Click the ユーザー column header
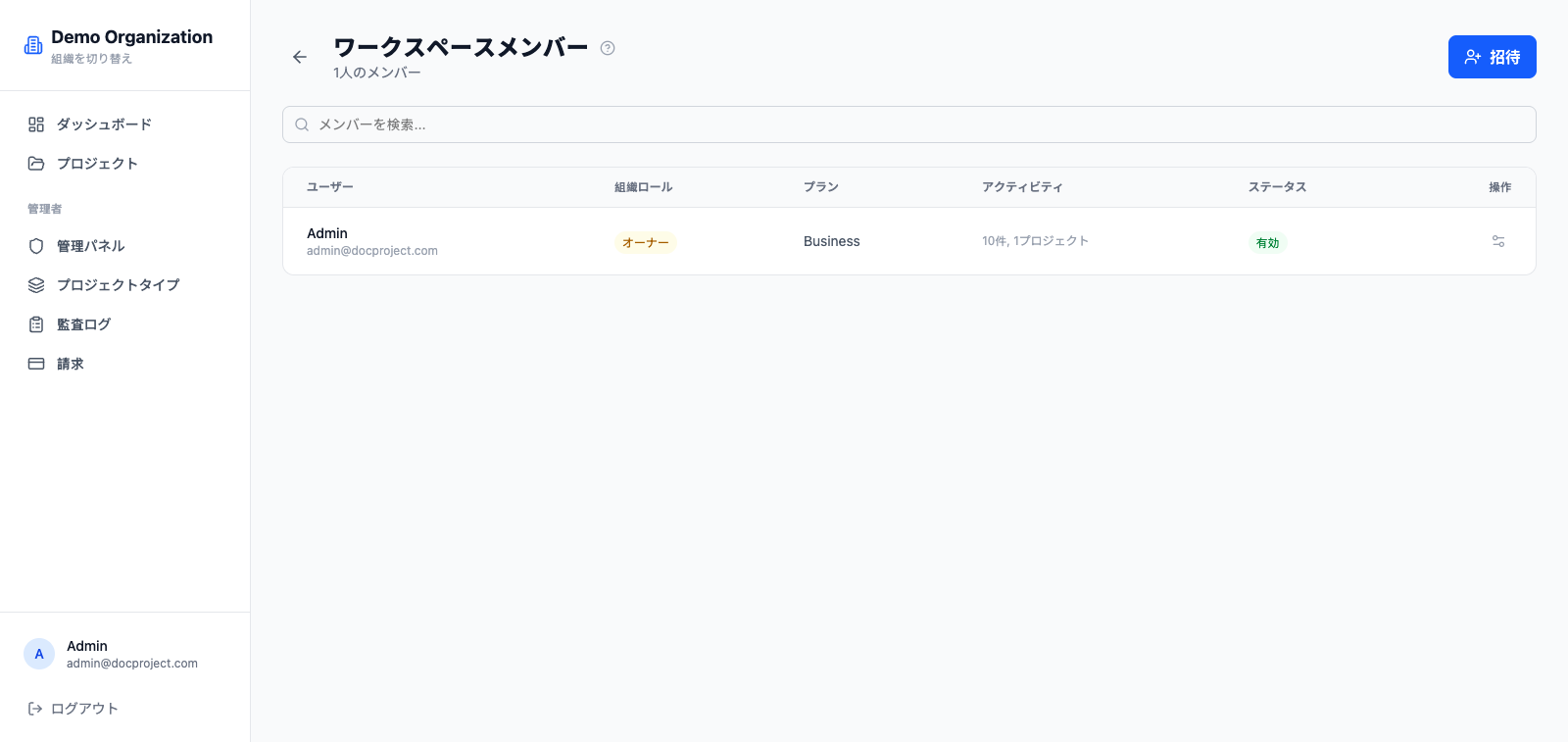 tap(330, 187)
